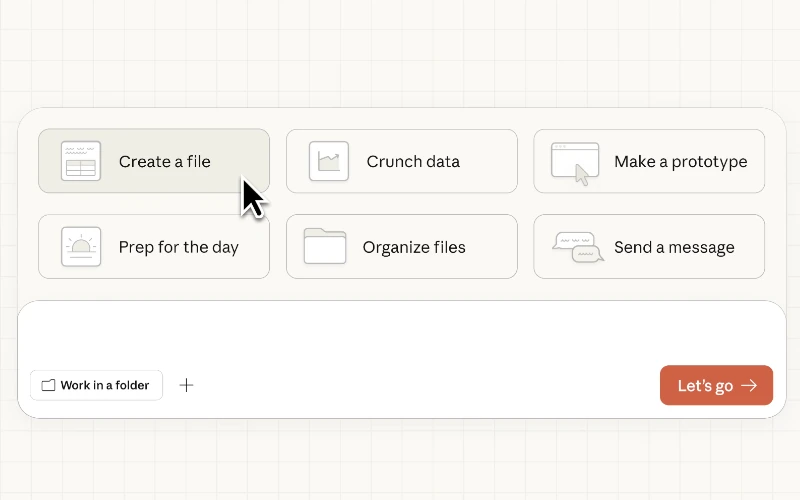Choose the "Crunch data" suggestion text
Screen dimensions: 800x500
[413, 161]
